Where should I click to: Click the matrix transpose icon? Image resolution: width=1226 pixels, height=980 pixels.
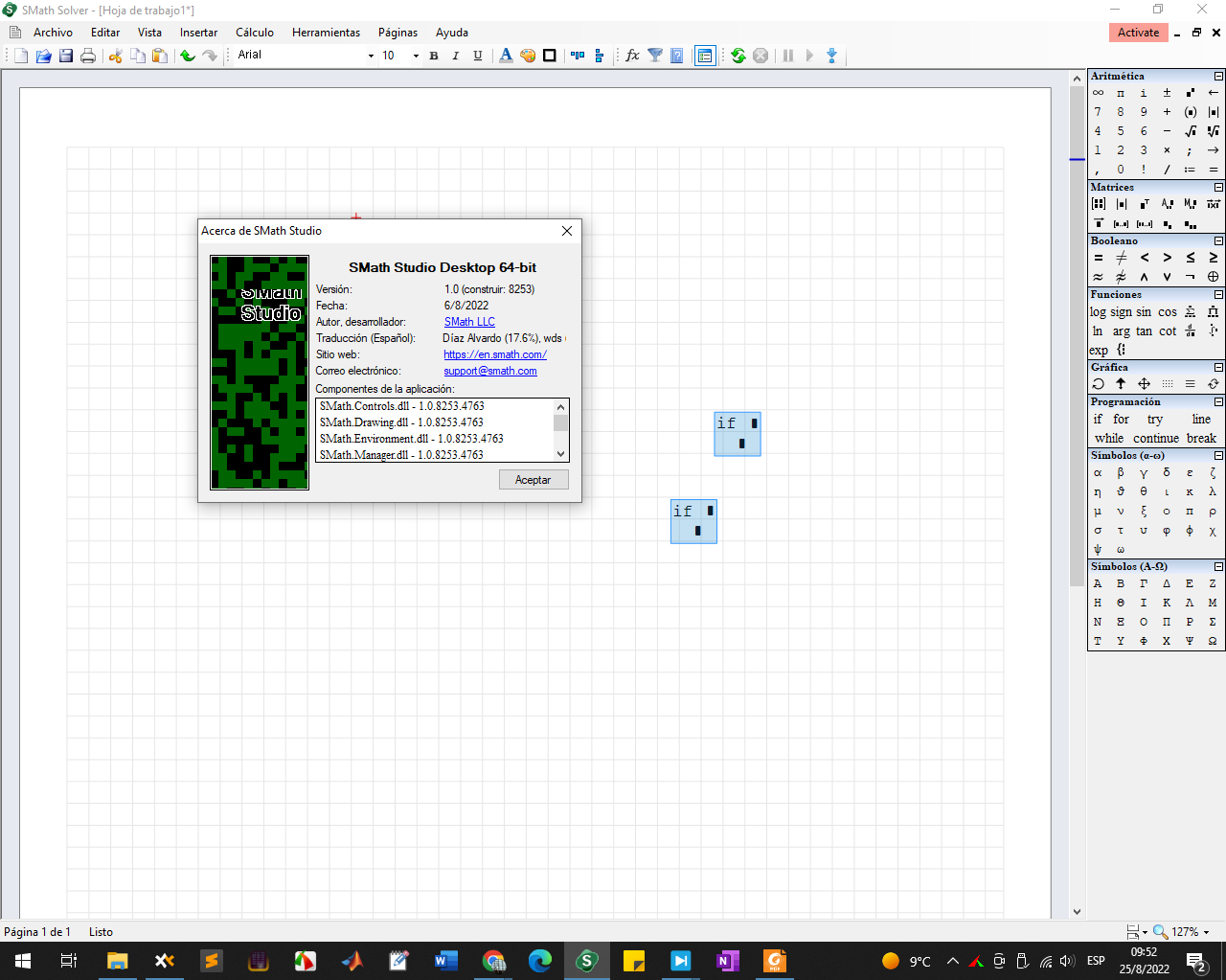point(1145,204)
